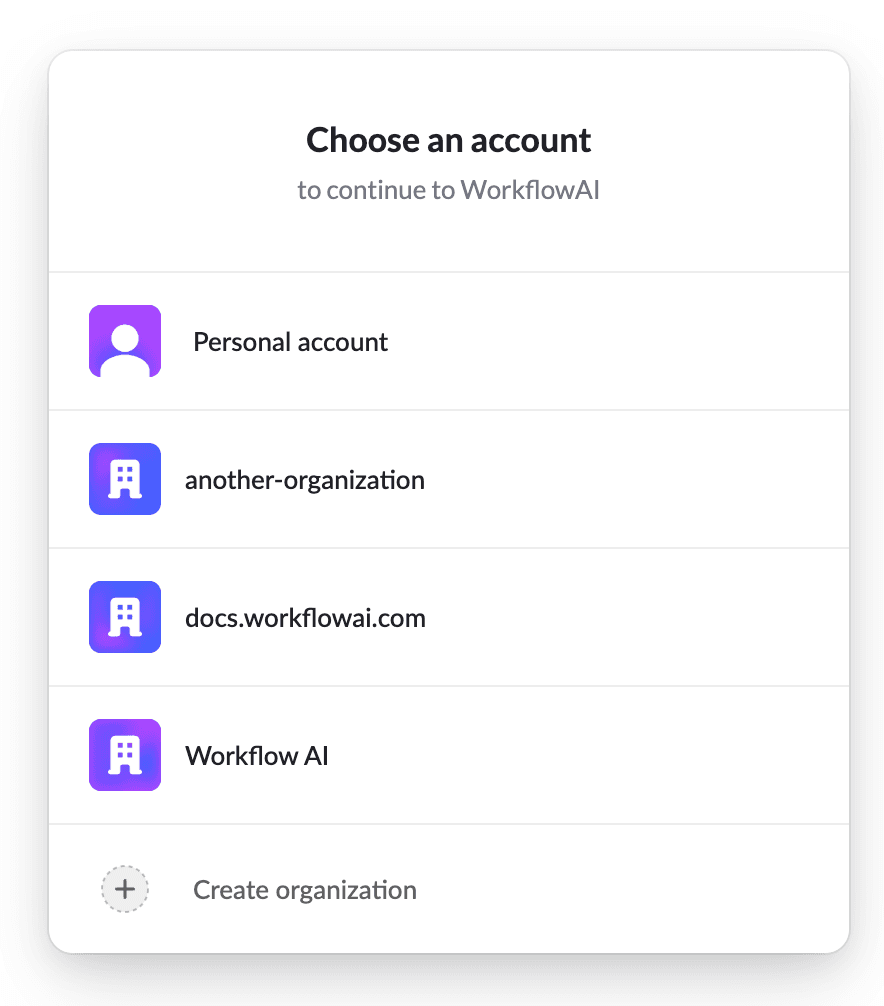
Task: Click the another-organization building icon
Action: tap(125, 478)
